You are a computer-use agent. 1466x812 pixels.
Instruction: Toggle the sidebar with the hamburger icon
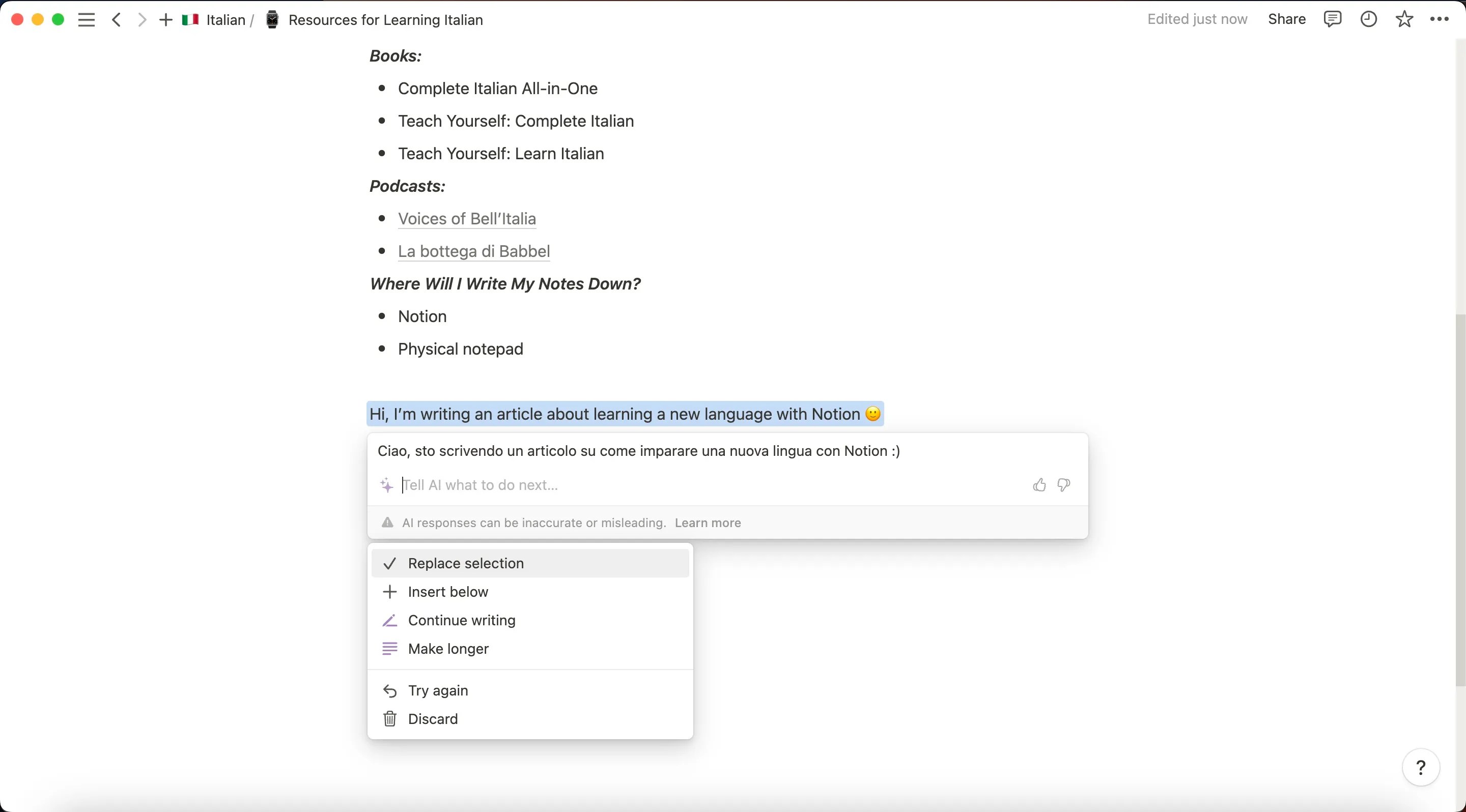pyautogui.click(x=86, y=19)
